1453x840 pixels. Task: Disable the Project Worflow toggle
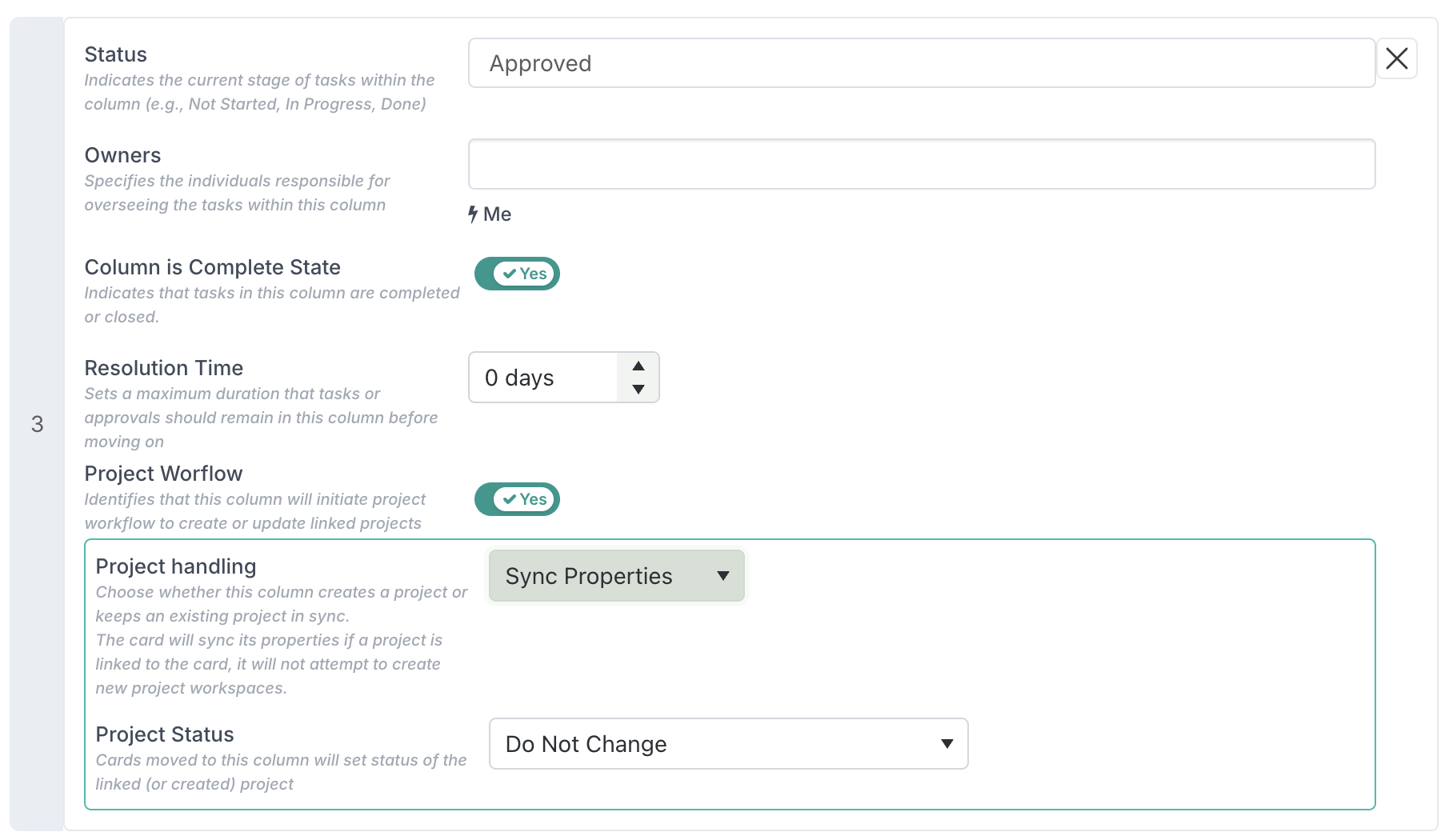point(517,499)
